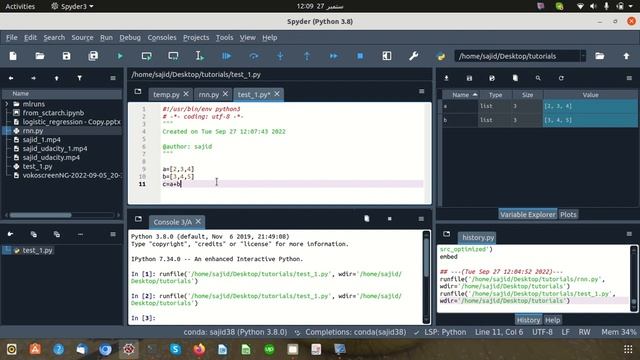
Task: Open console pane options menu
Action: tap(421, 219)
